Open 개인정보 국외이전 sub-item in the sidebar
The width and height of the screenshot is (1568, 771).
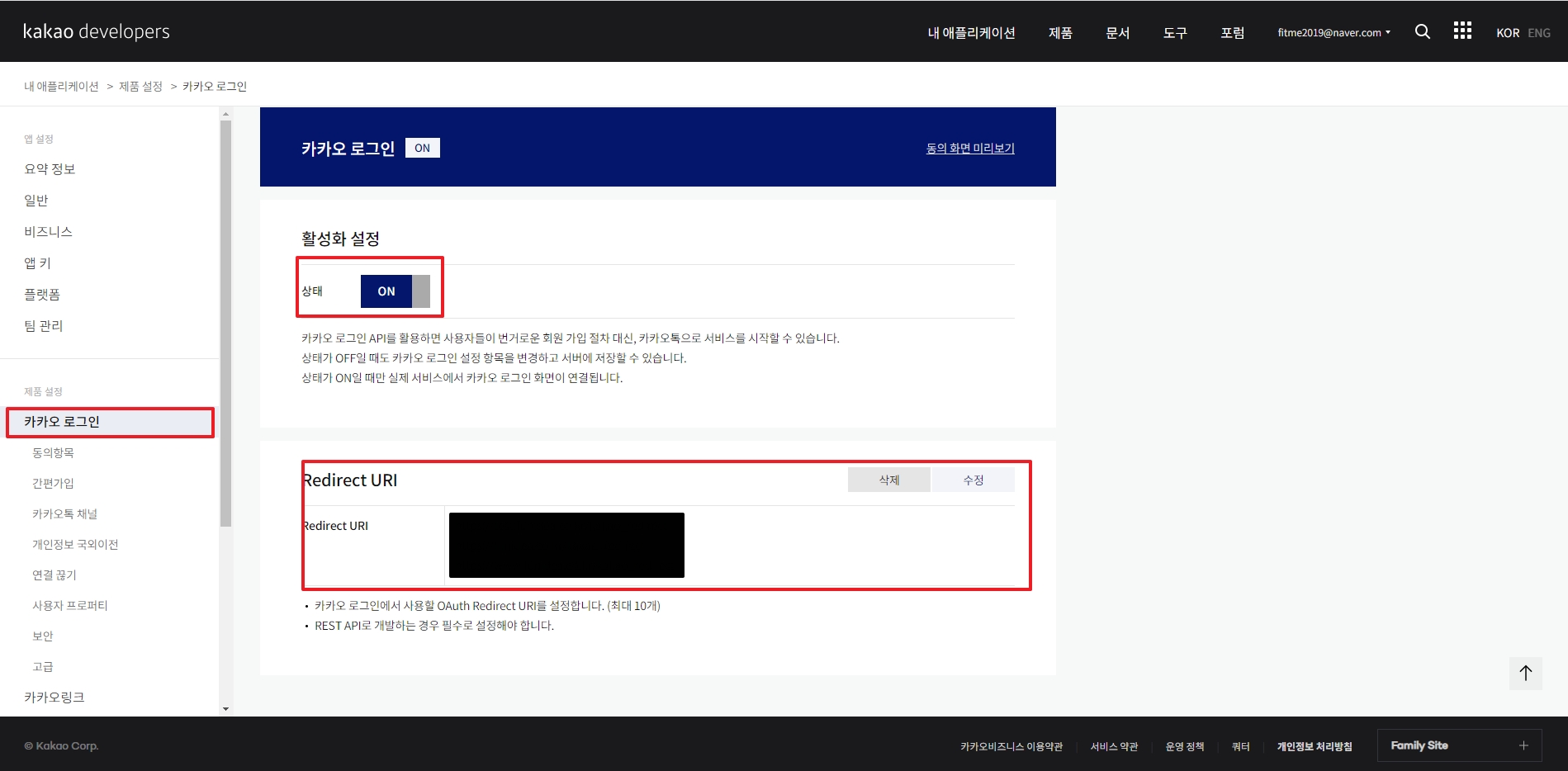click(75, 544)
